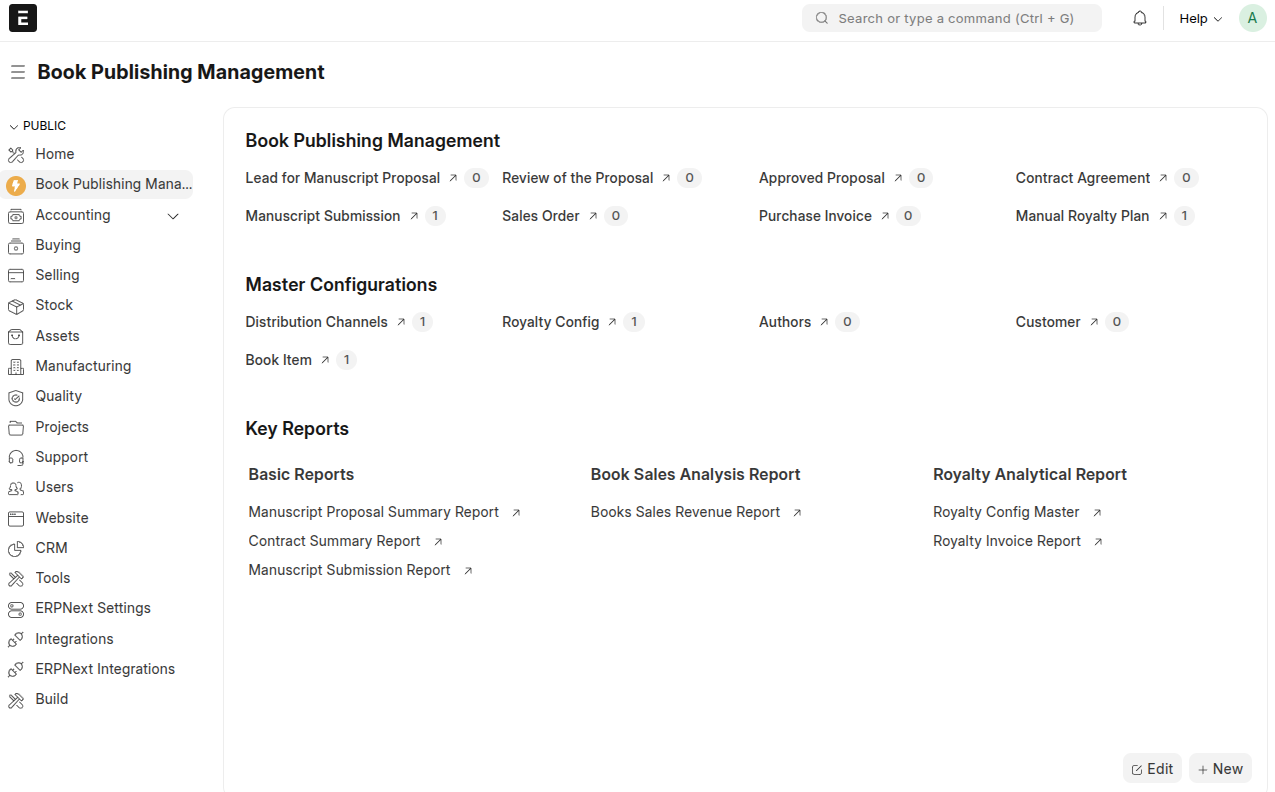Open the notification bell

tap(1139, 18)
